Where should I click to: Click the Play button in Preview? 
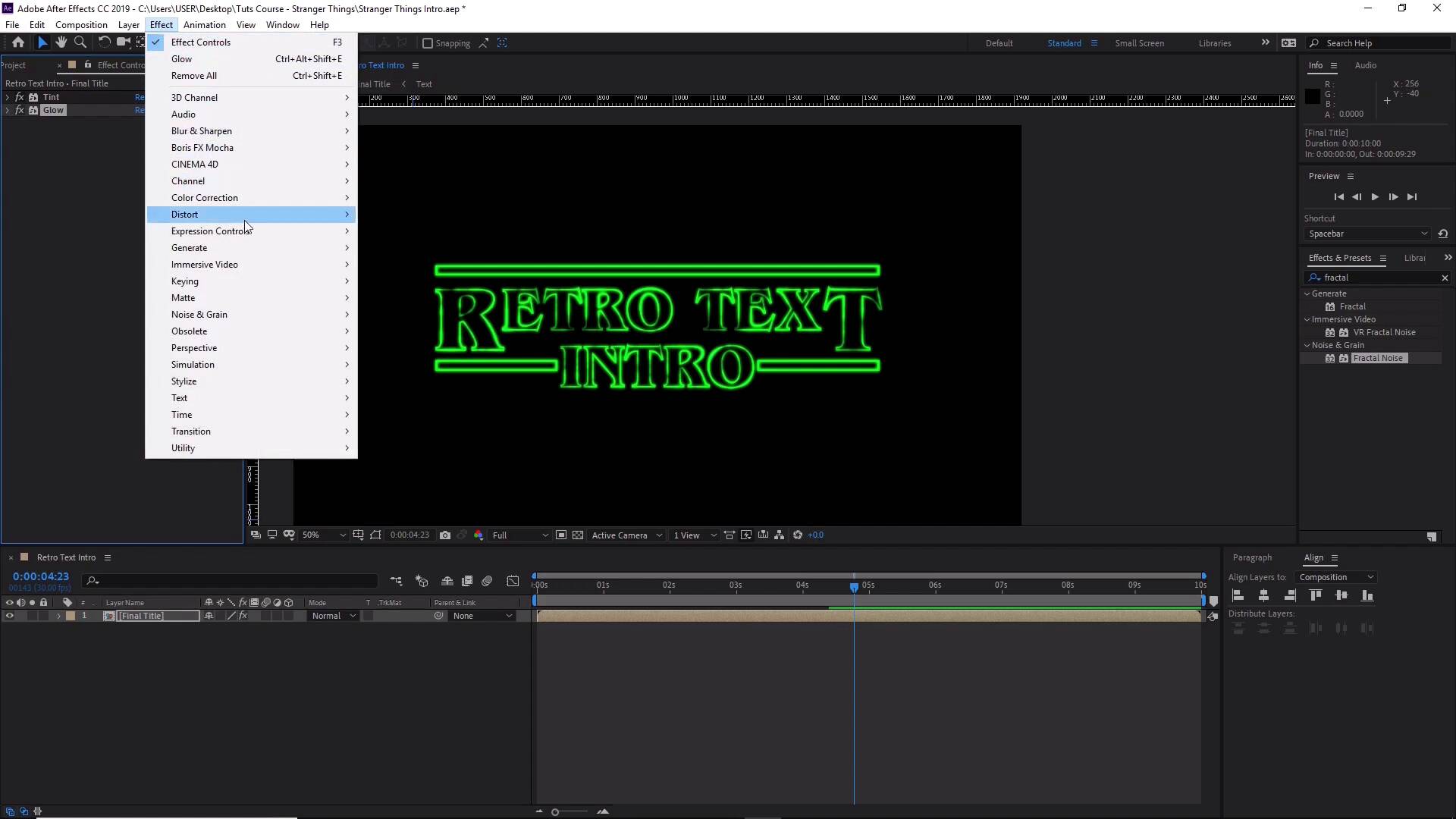tap(1375, 197)
